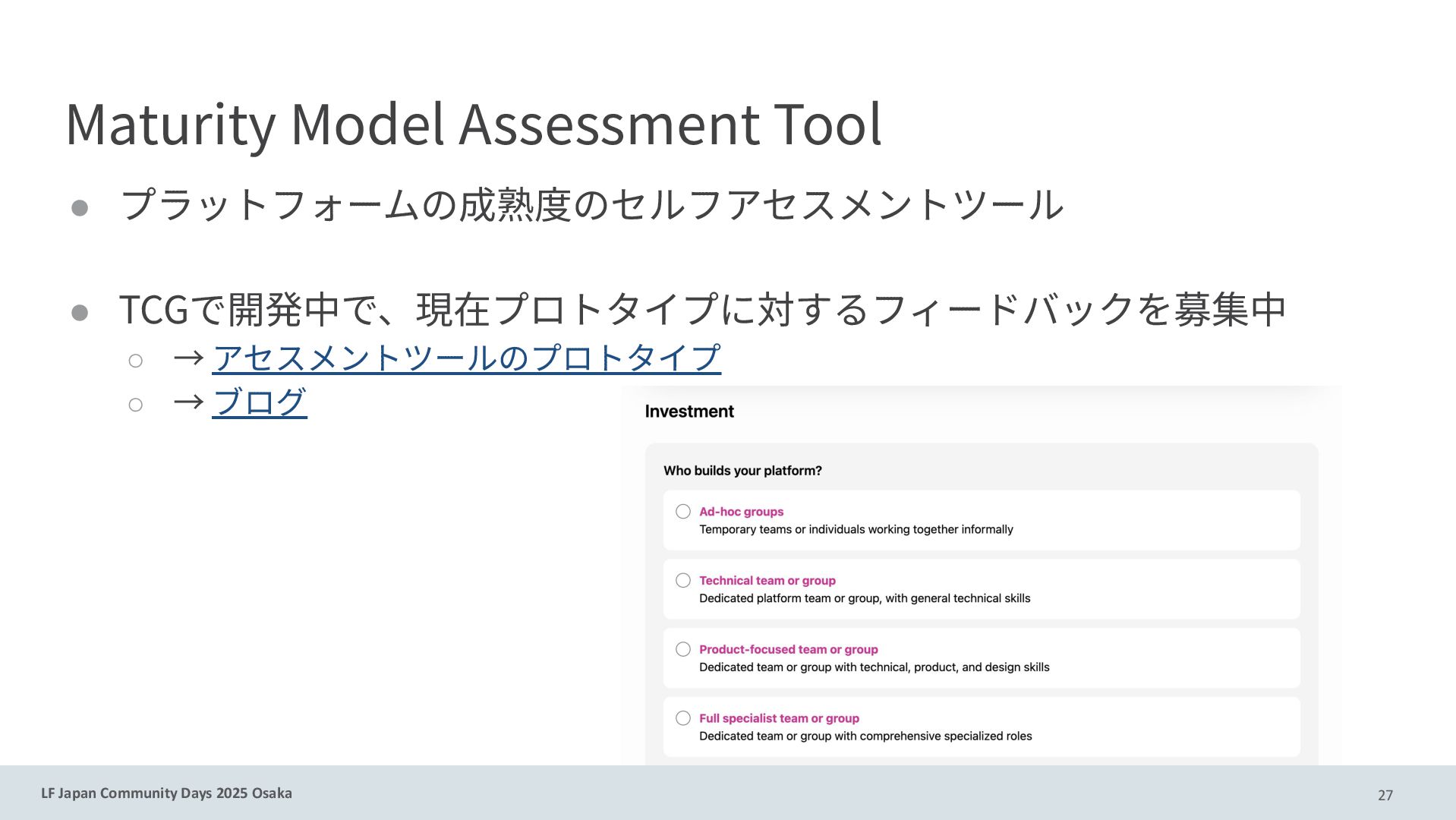1456x820 pixels.
Task: Click the bullet 'プラットフォームの成熟度のセルフアセスメントツール'
Action: click(592, 204)
